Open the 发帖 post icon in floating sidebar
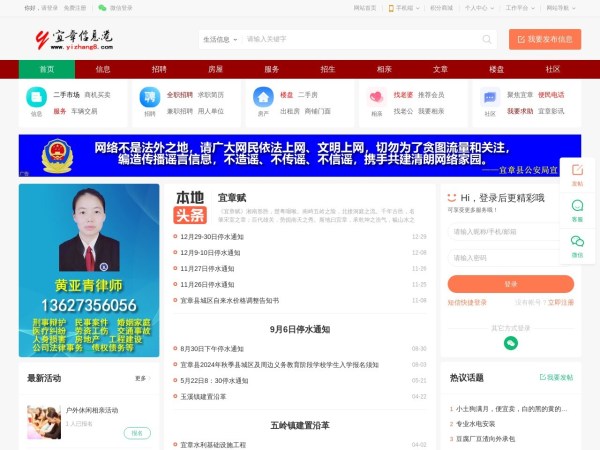 577,176
